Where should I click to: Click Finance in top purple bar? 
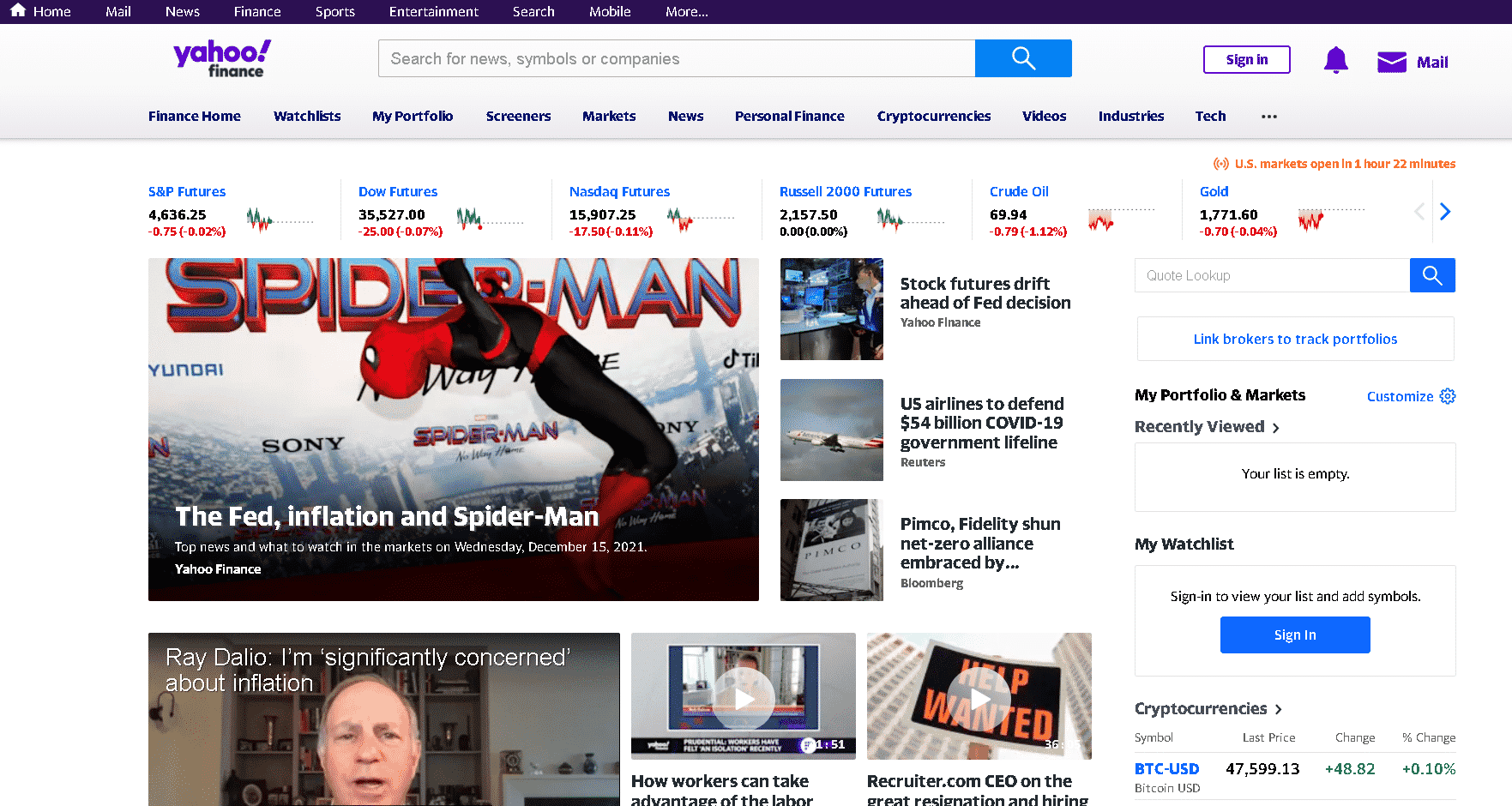click(257, 12)
